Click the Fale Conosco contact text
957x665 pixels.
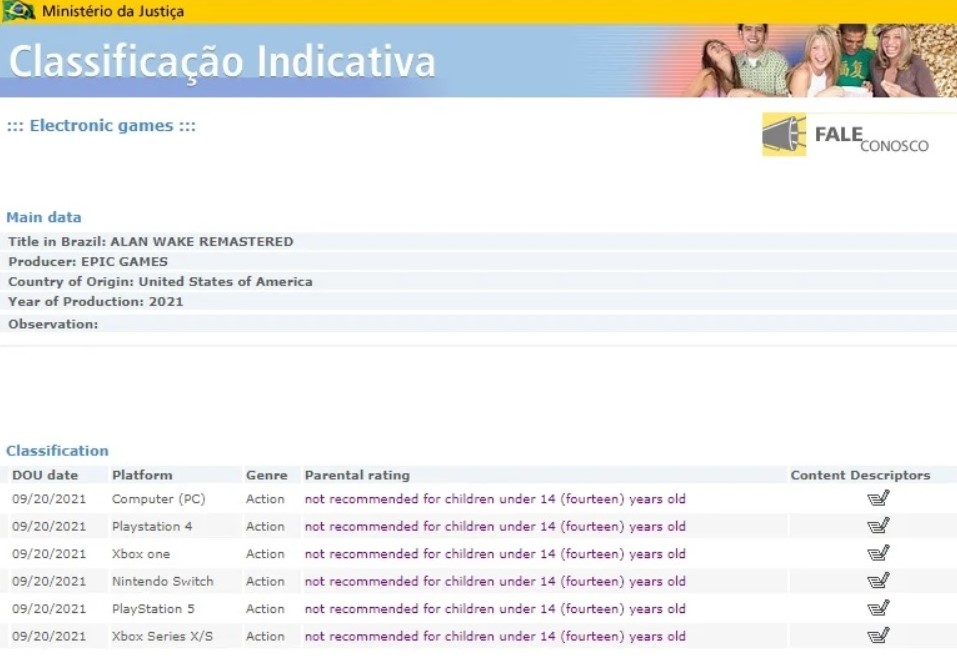[x=871, y=139]
